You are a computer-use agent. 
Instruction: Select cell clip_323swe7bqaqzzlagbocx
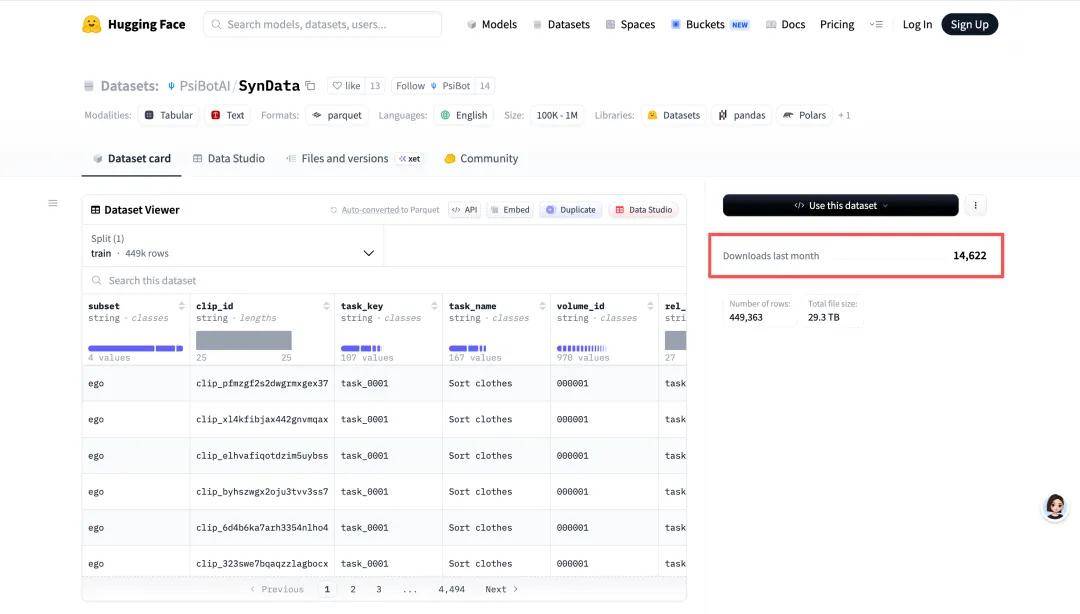point(262,564)
